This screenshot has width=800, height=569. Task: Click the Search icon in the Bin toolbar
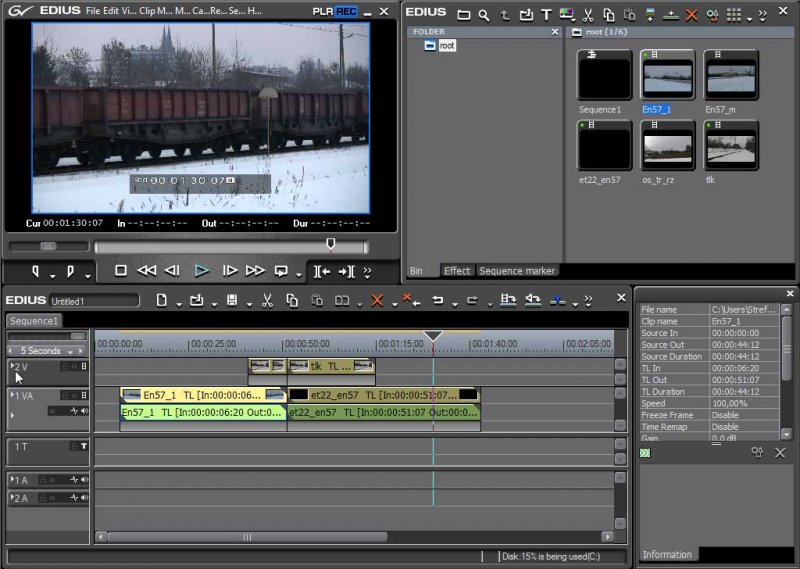point(484,15)
